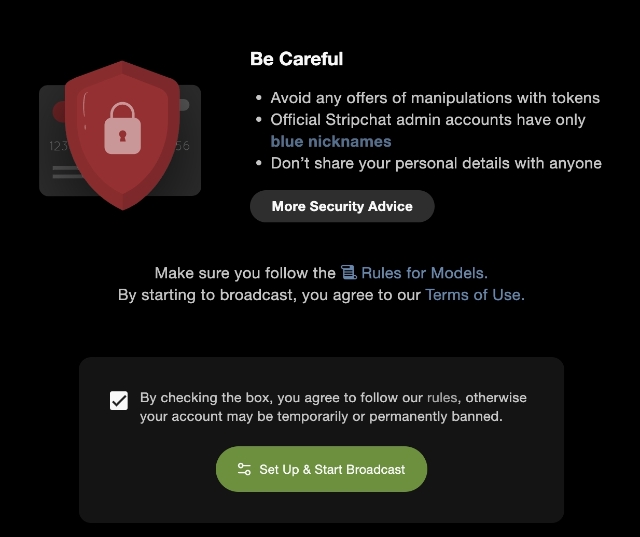
Task: Click the 'Be Careful' heading
Action: click(296, 59)
